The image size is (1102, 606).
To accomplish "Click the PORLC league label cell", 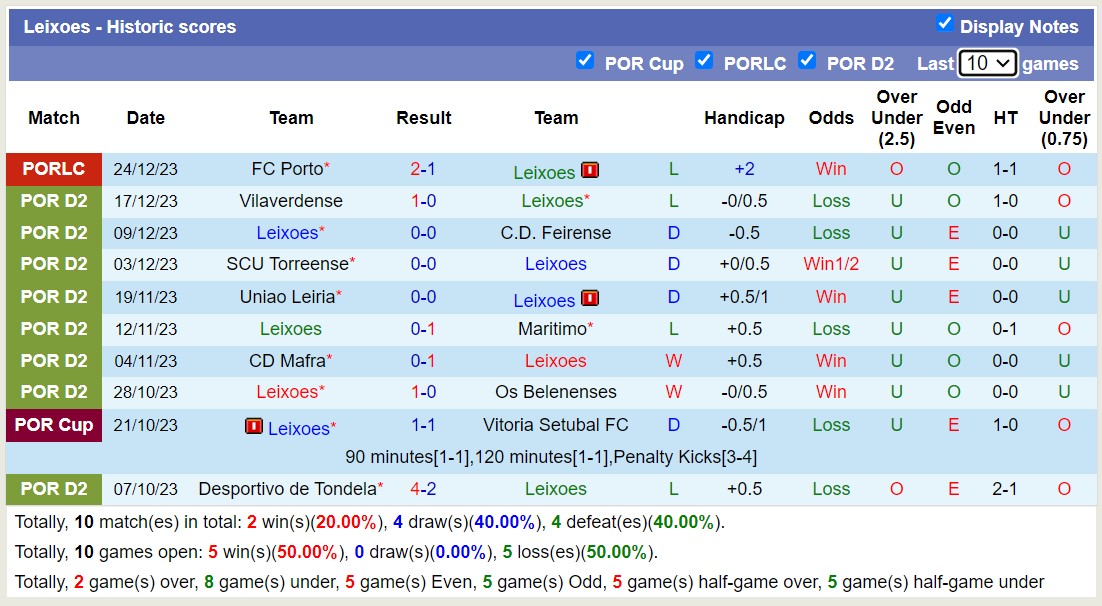I will (x=54, y=169).
